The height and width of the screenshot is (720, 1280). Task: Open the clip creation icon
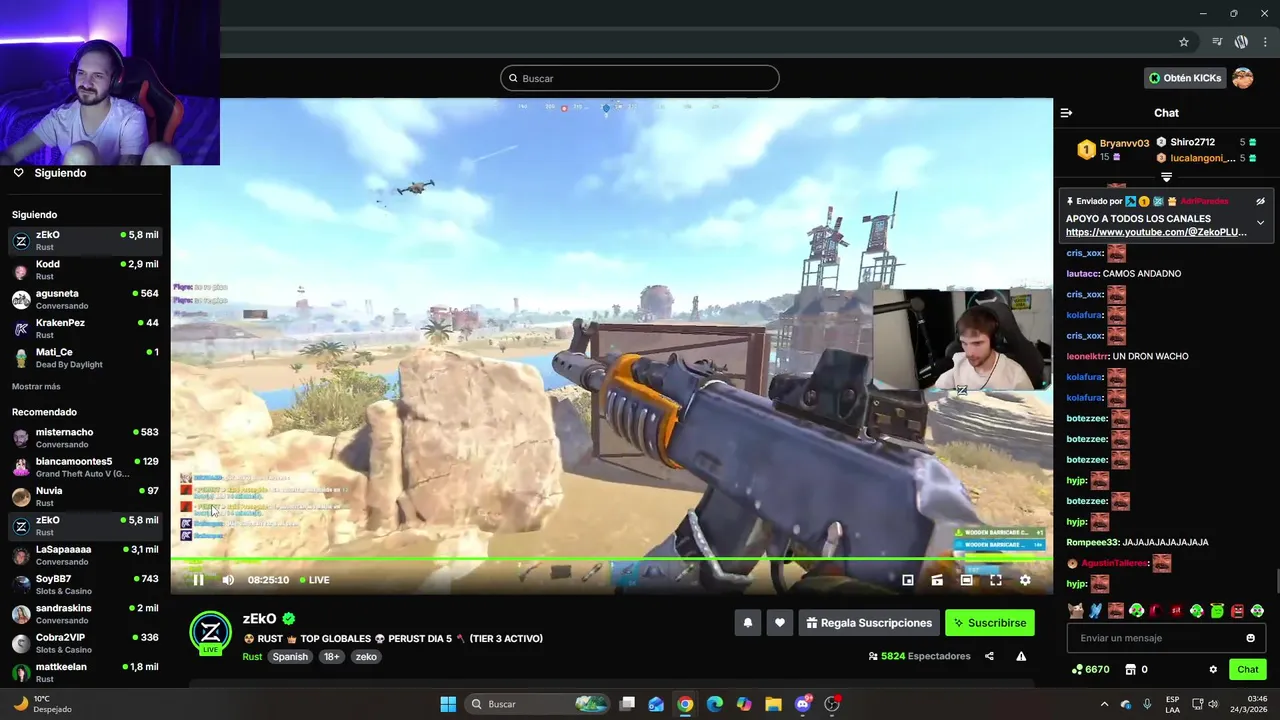click(x=937, y=580)
